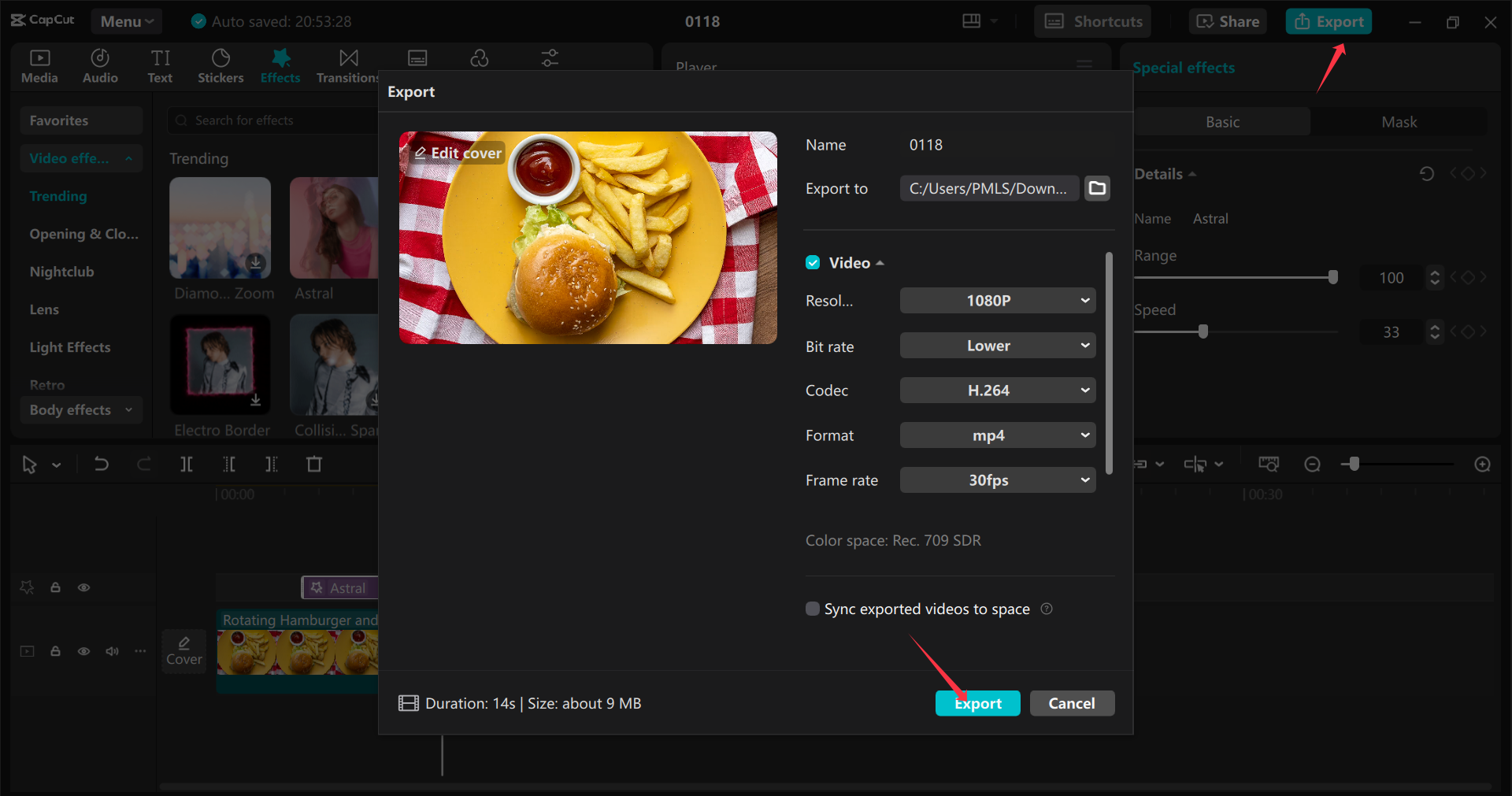The height and width of the screenshot is (796, 1512).
Task: Select the Audio panel icon
Action: click(x=99, y=65)
